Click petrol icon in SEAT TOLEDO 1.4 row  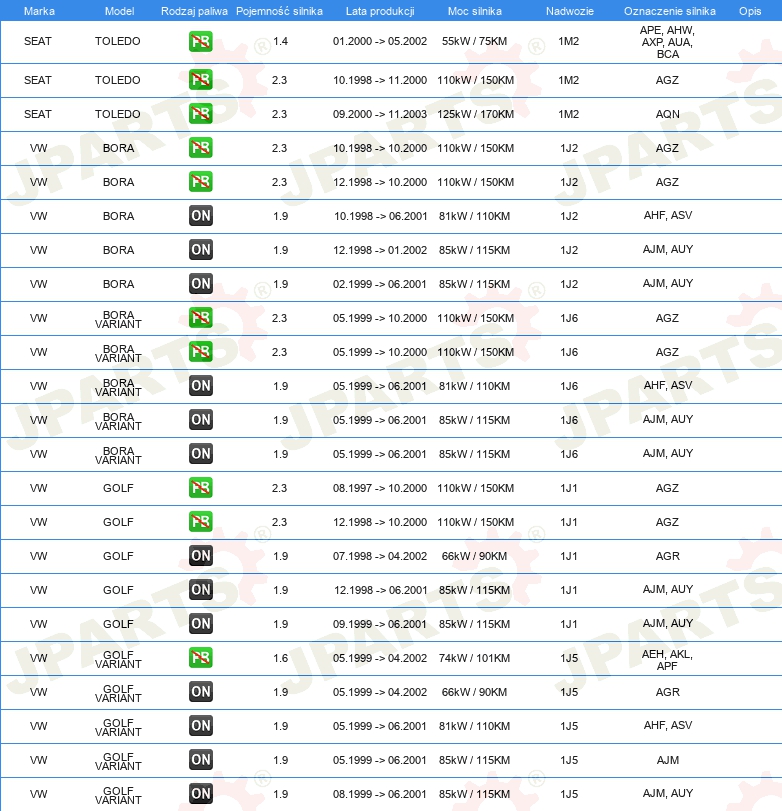click(201, 41)
